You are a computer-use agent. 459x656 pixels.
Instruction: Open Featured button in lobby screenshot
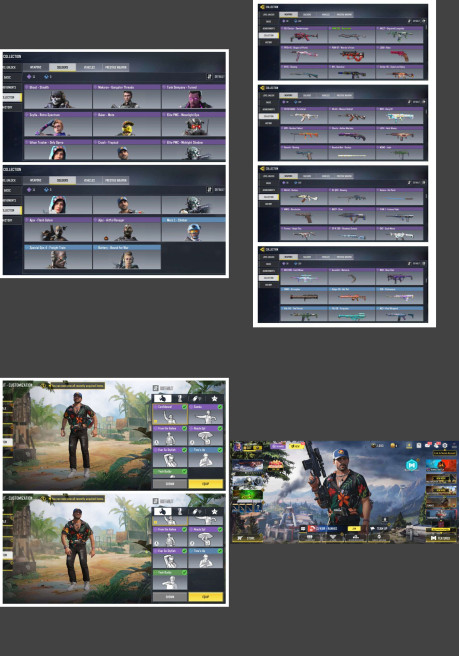point(440,538)
